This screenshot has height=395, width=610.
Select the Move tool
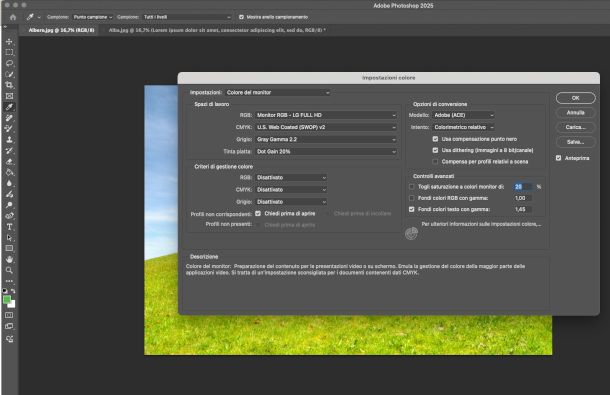tap(9, 41)
